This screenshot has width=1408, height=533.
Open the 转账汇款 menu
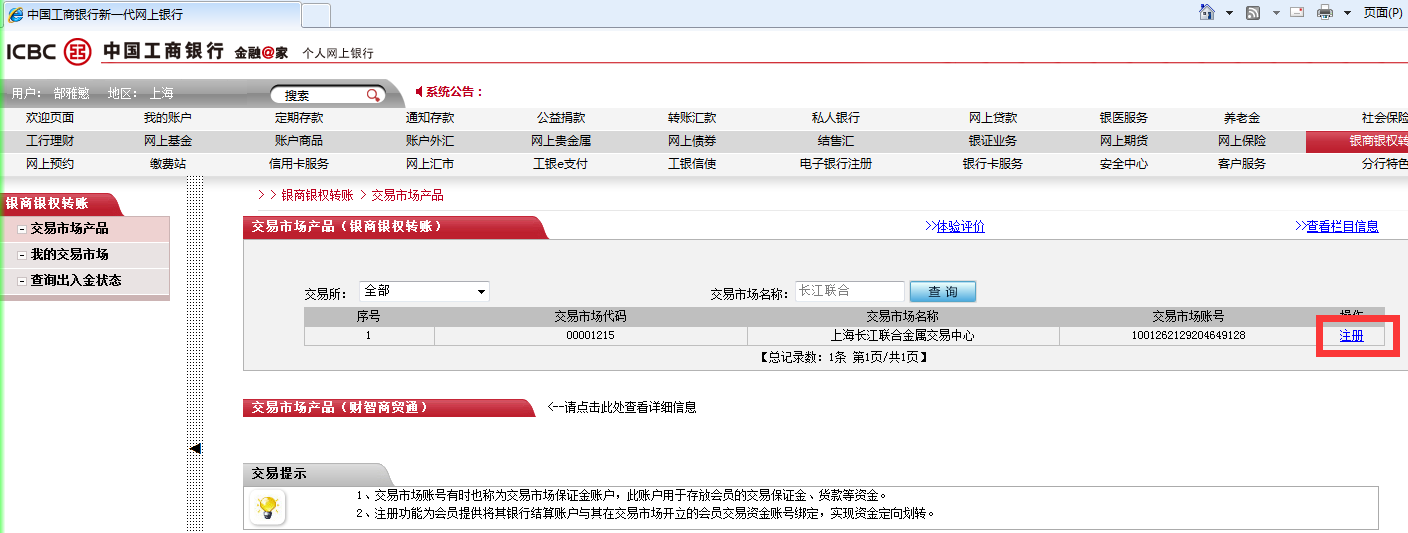pyautogui.click(x=692, y=118)
